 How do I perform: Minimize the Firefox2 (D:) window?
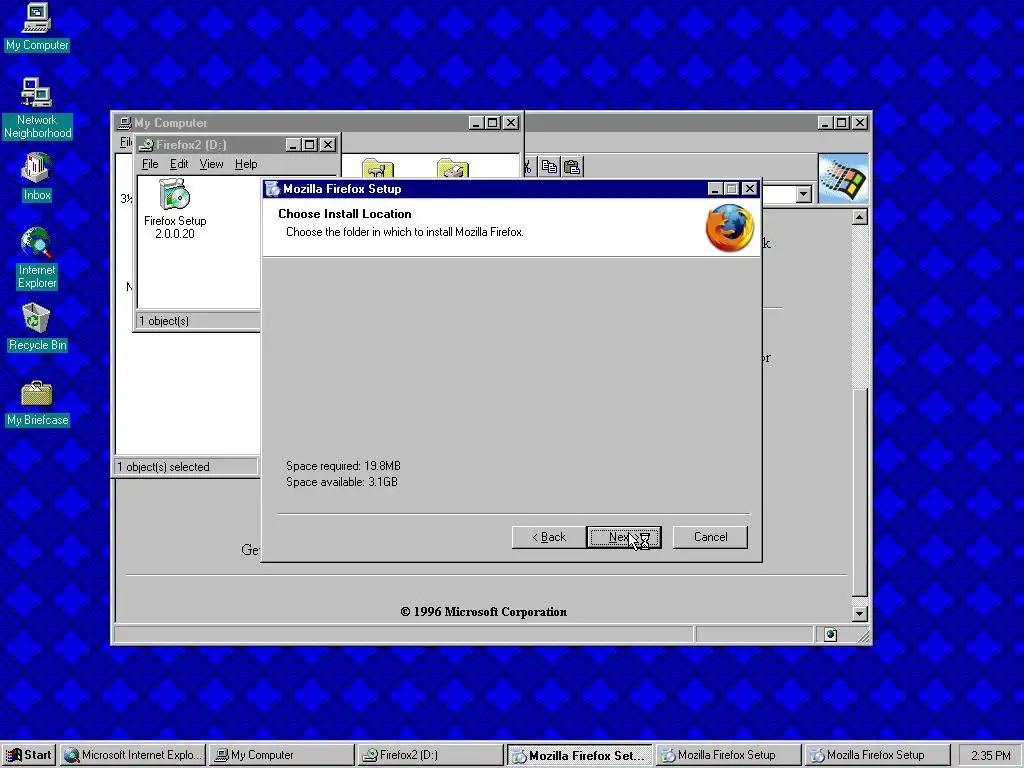pos(293,144)
